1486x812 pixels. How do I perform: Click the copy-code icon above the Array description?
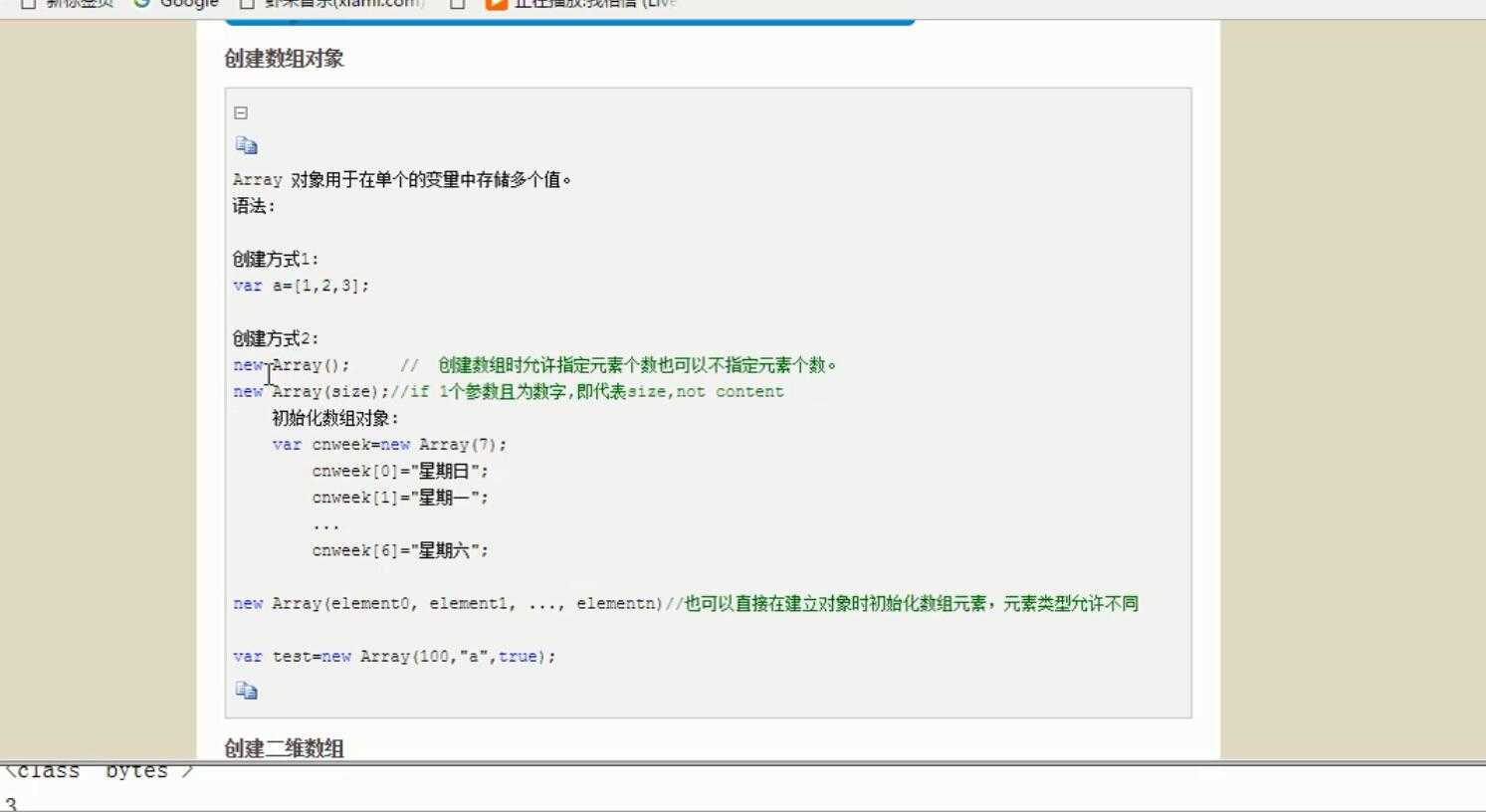(x=246, y=145)
